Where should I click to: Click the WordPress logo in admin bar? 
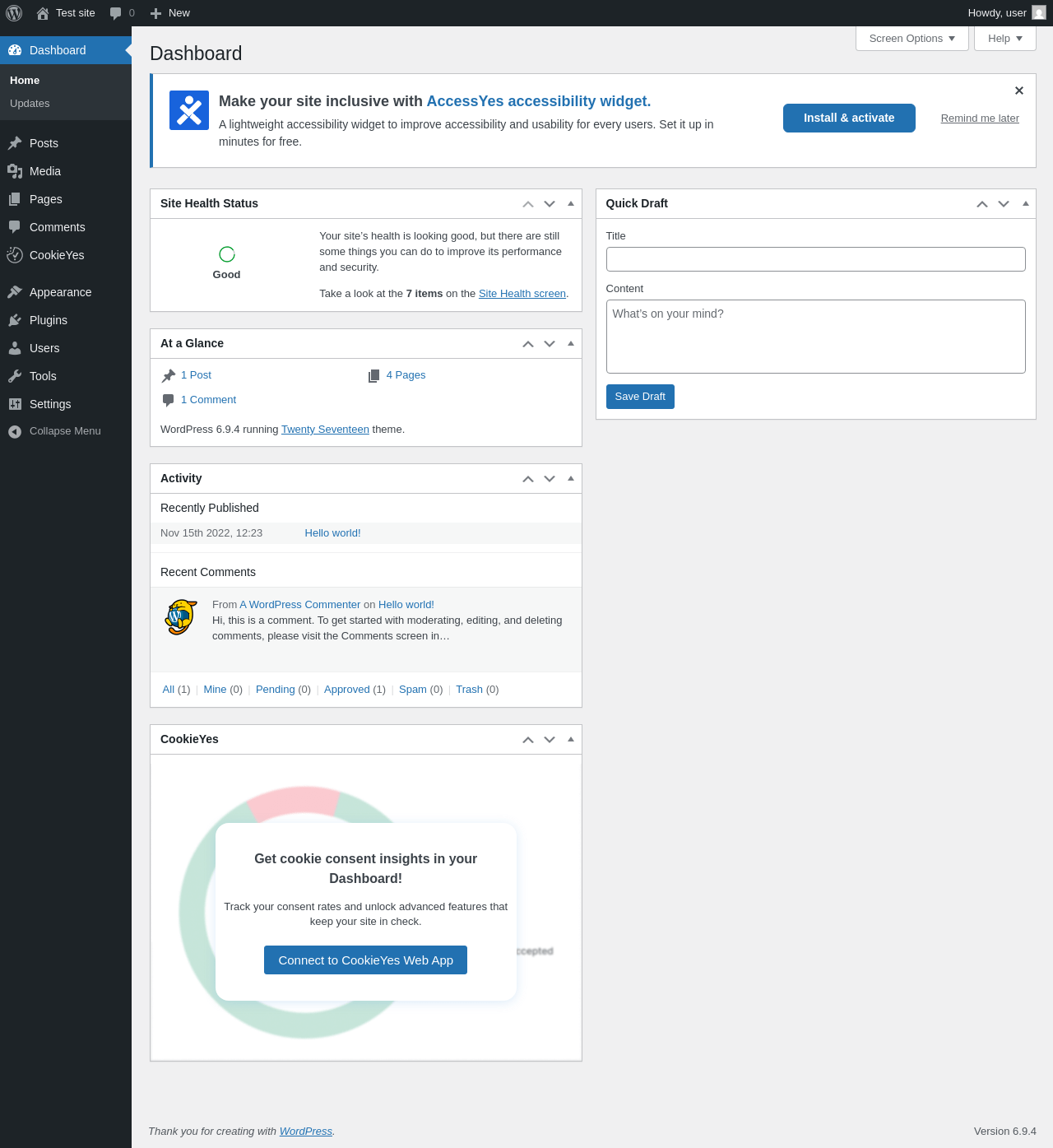click(x=14, y=13)
